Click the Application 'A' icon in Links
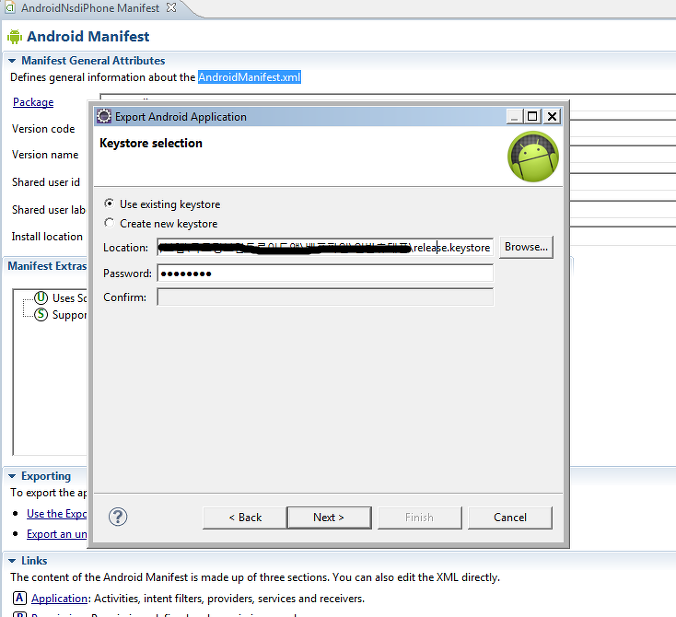The width and height of the screenshot is (676, 617). [x=19, y=598]
